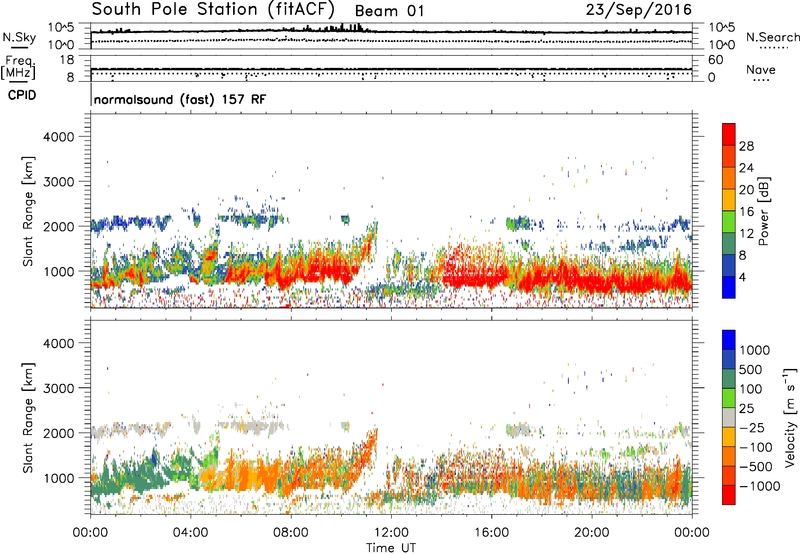Image resolution: width=800 pixels, height=554 pixels.
Task: Click "4000" tick on power panel range axis
Action: pyautogui.click(x=59, y=137)
